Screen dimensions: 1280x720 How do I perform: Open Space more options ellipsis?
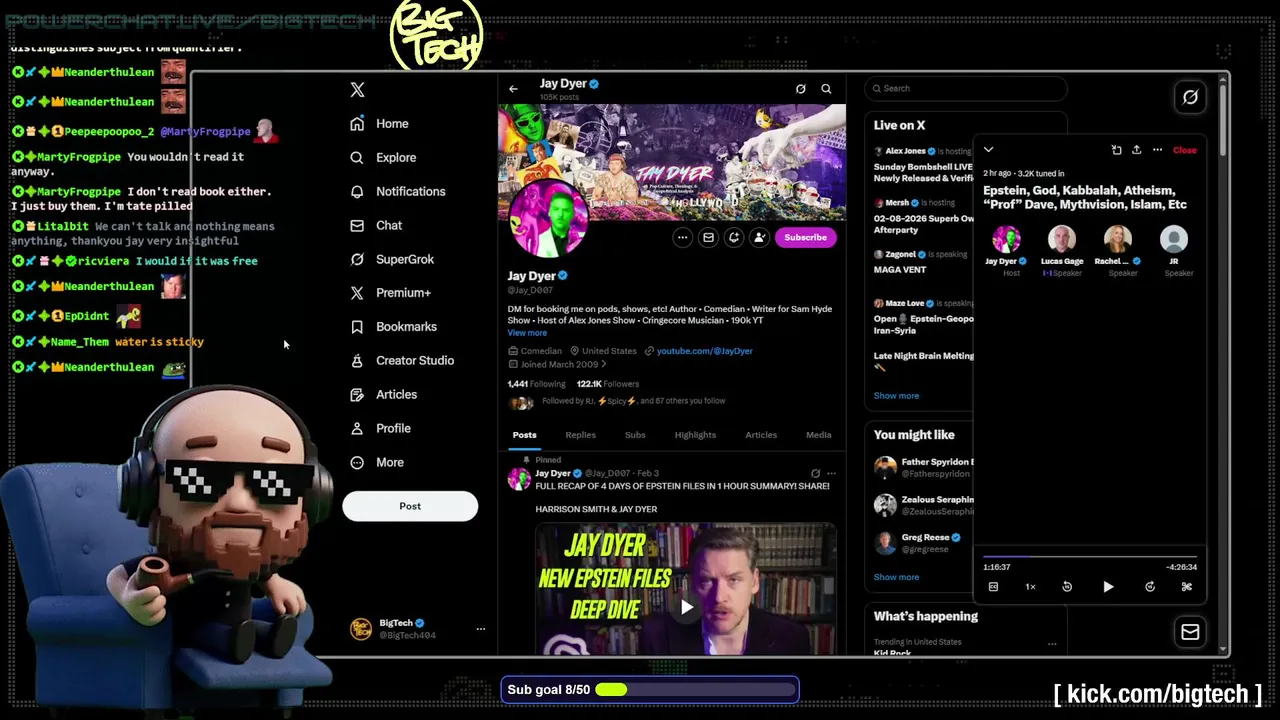coord(1157,151)
